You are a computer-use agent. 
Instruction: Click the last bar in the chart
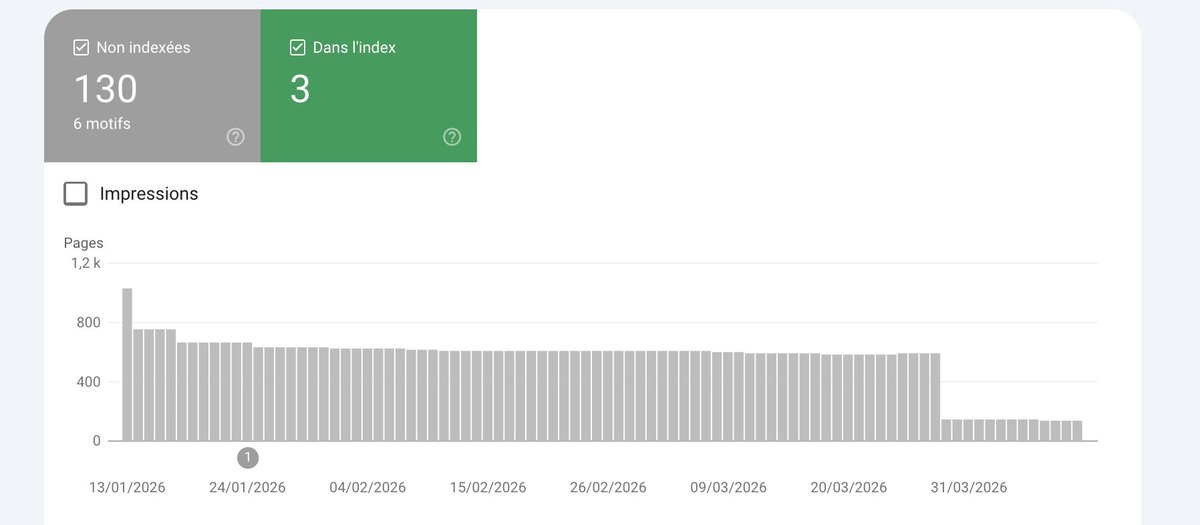click(1077, 430)
